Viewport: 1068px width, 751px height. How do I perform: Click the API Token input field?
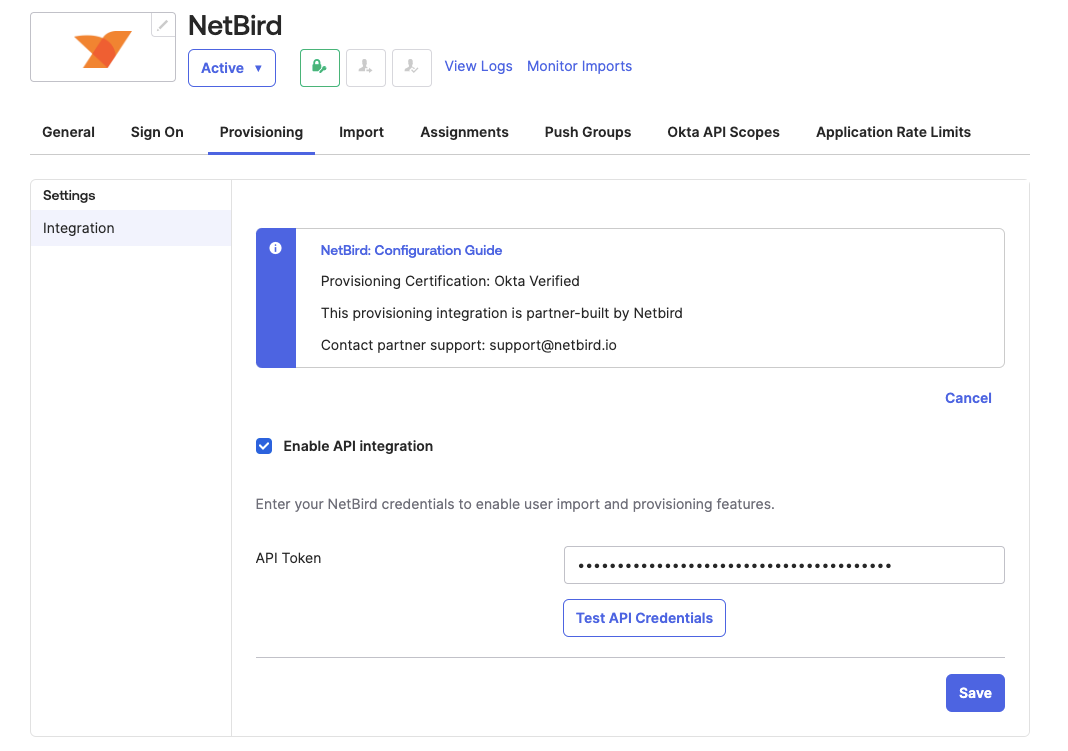pyautogui.click(x=784, y=565)
